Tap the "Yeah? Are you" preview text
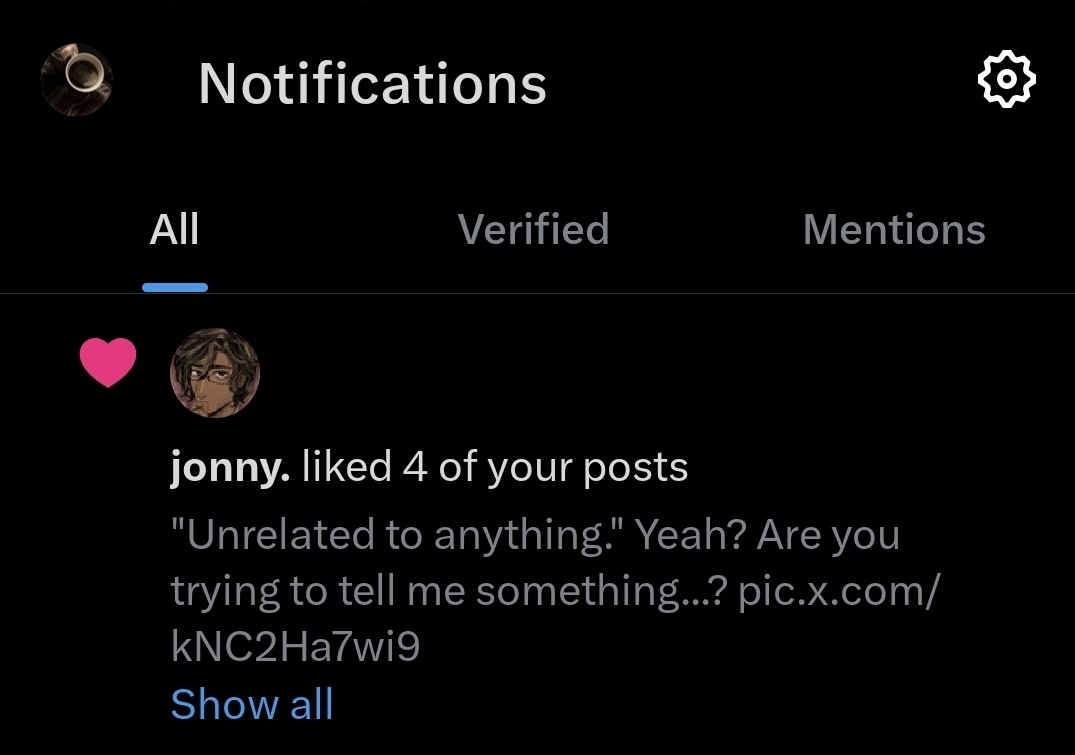This screenshot has height=755, width=1075. (767, 536)
